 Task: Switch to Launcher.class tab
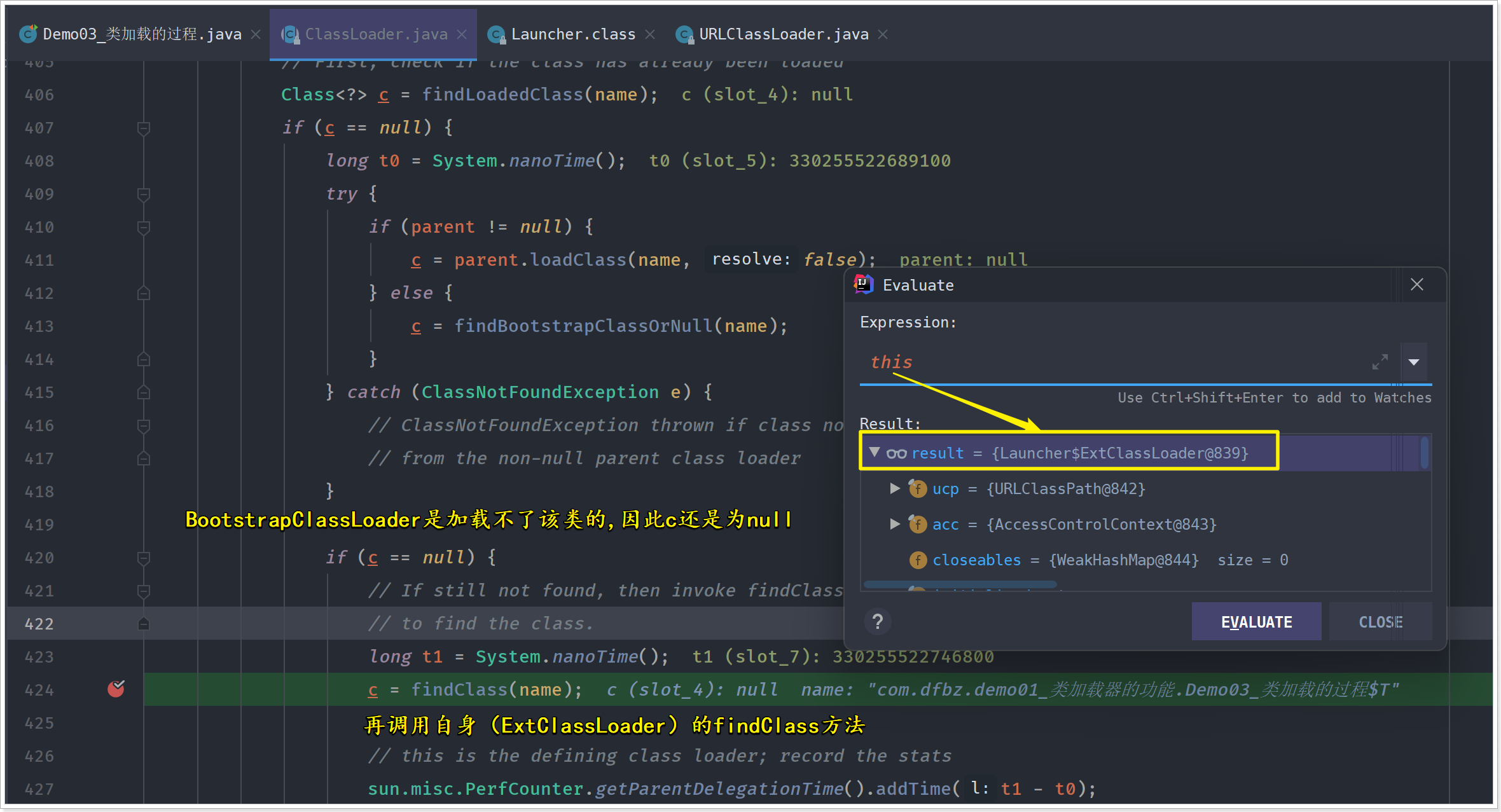click(572, 34)
